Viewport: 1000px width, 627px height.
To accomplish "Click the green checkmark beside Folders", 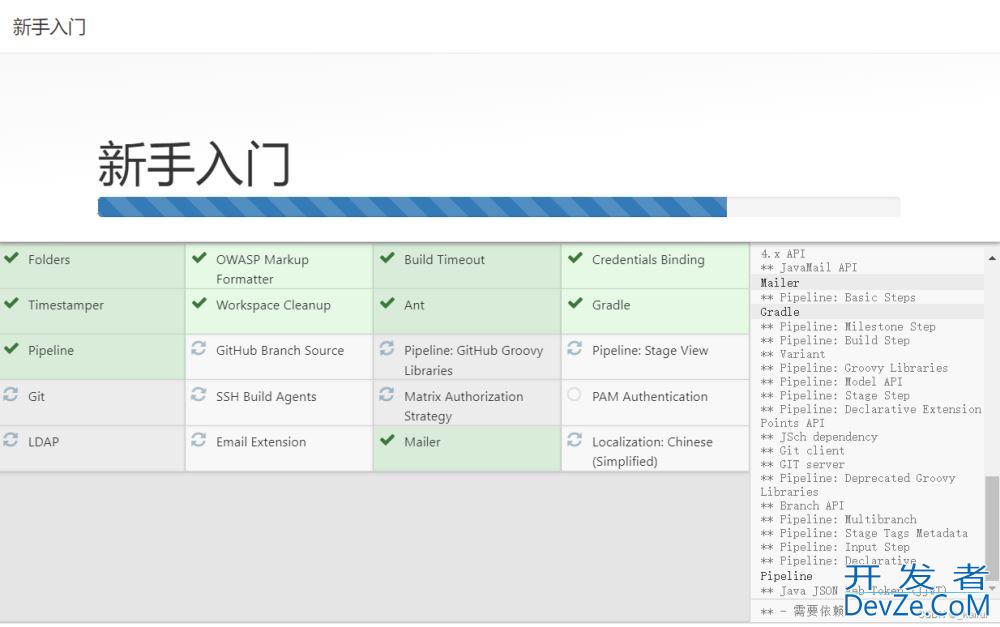I will tap(11, 258).
